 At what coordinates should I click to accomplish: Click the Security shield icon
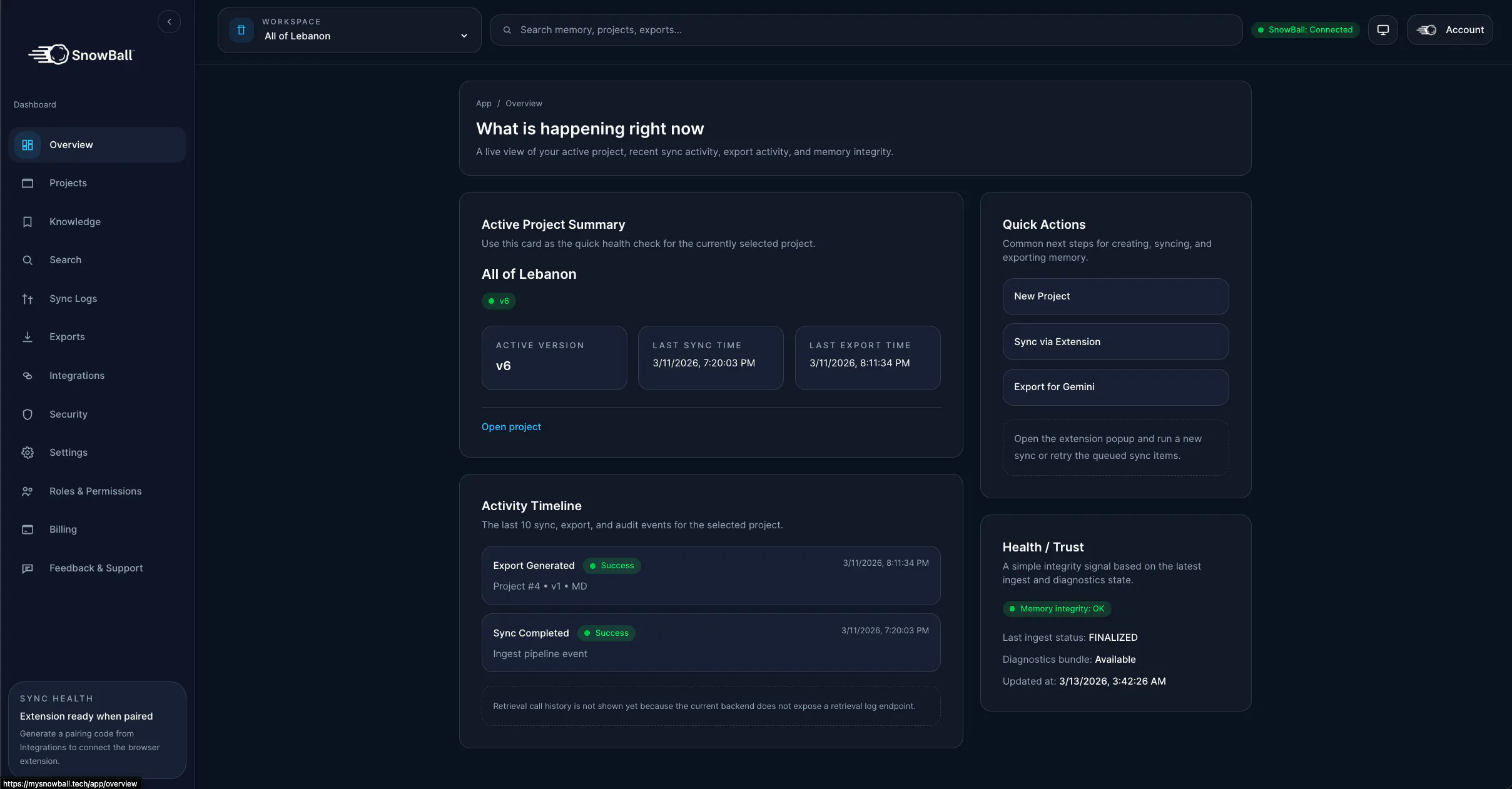click(28, 415)
